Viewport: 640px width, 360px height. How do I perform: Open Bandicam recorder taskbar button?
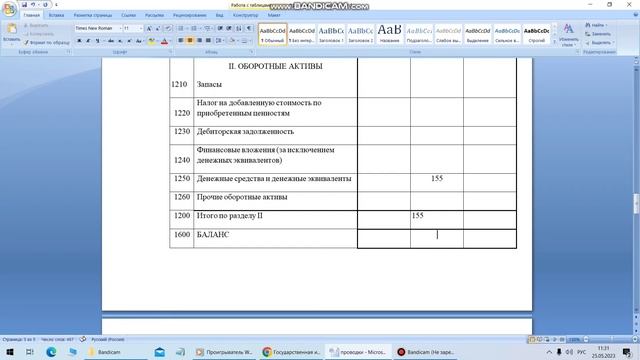click(426, 352)
